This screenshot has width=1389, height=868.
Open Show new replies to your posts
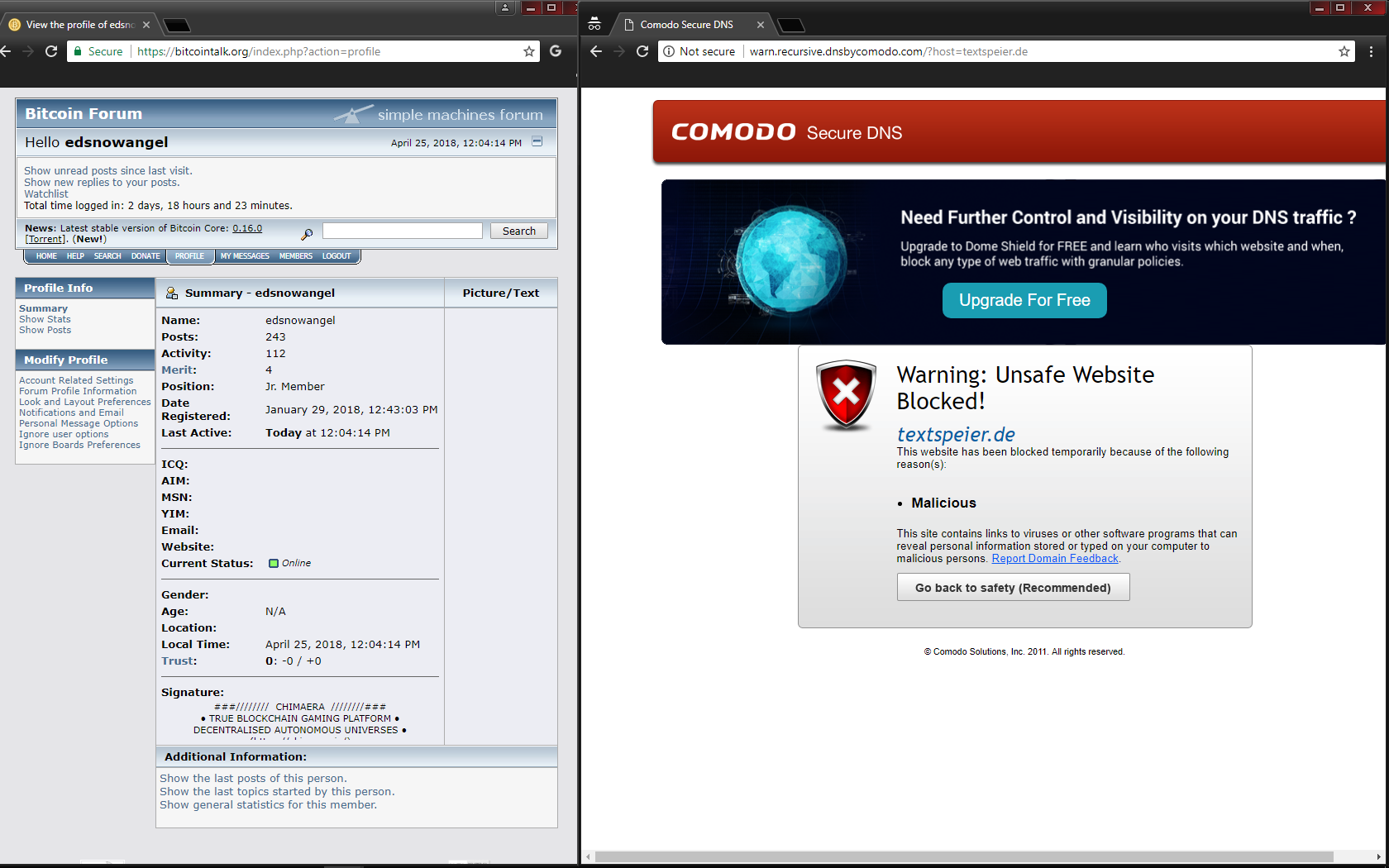[x=102, y=183]
